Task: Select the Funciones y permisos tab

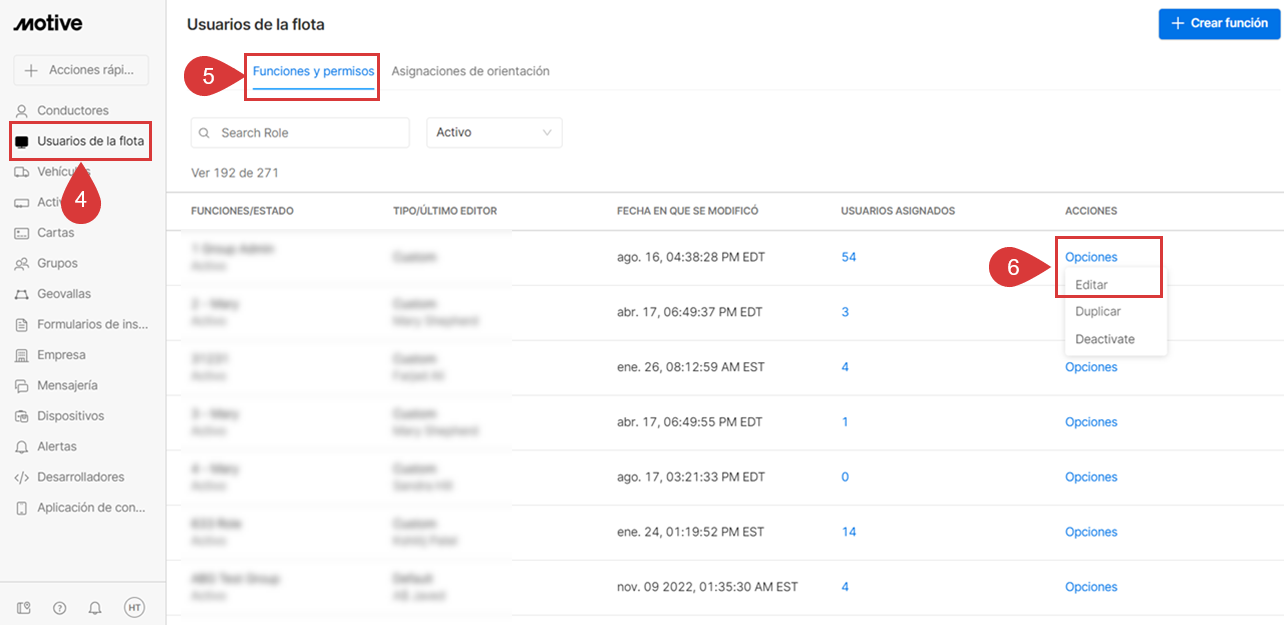Action: [313, 71]
